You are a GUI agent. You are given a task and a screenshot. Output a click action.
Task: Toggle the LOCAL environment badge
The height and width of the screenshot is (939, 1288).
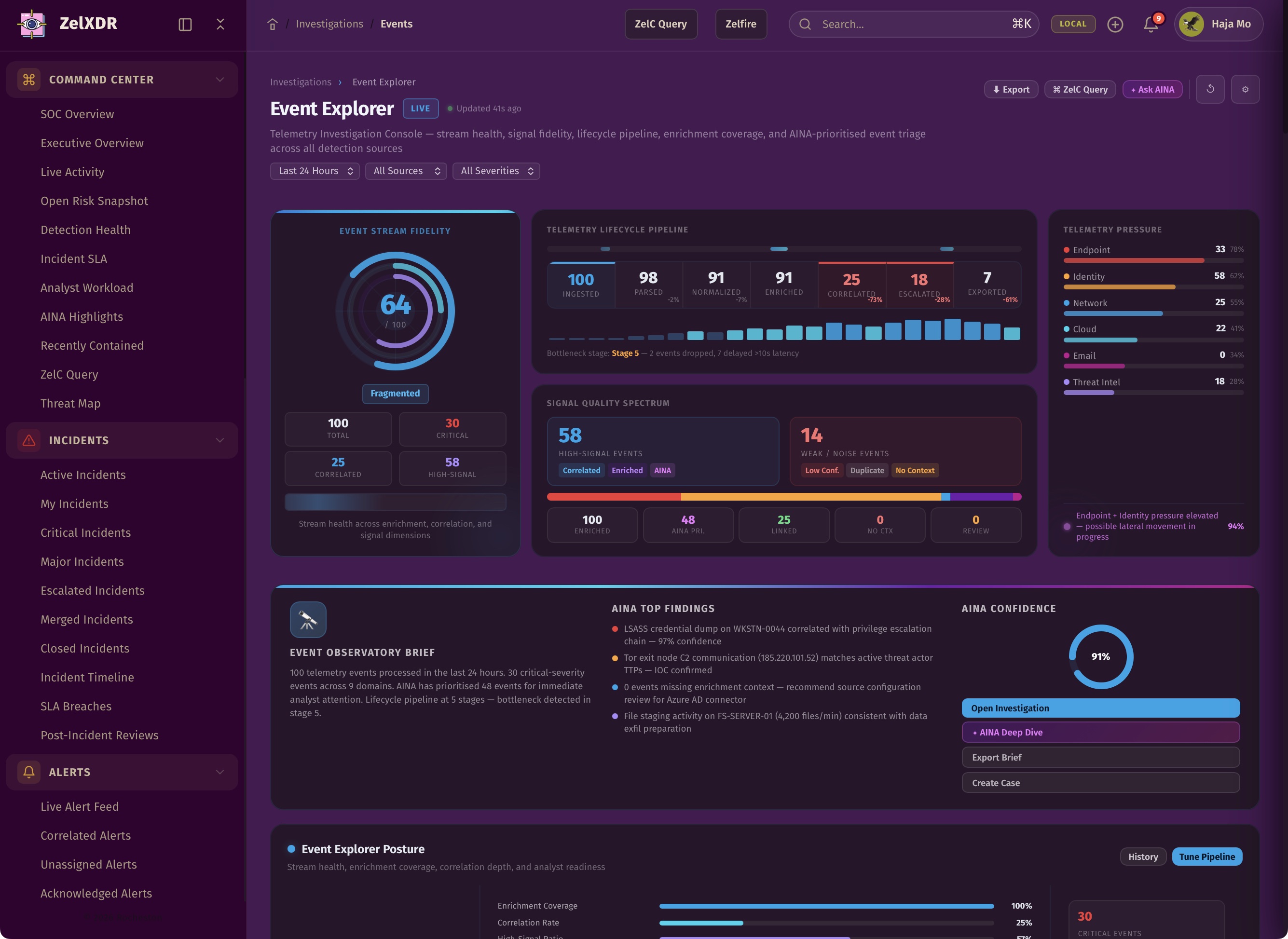tap(1072, 24)
